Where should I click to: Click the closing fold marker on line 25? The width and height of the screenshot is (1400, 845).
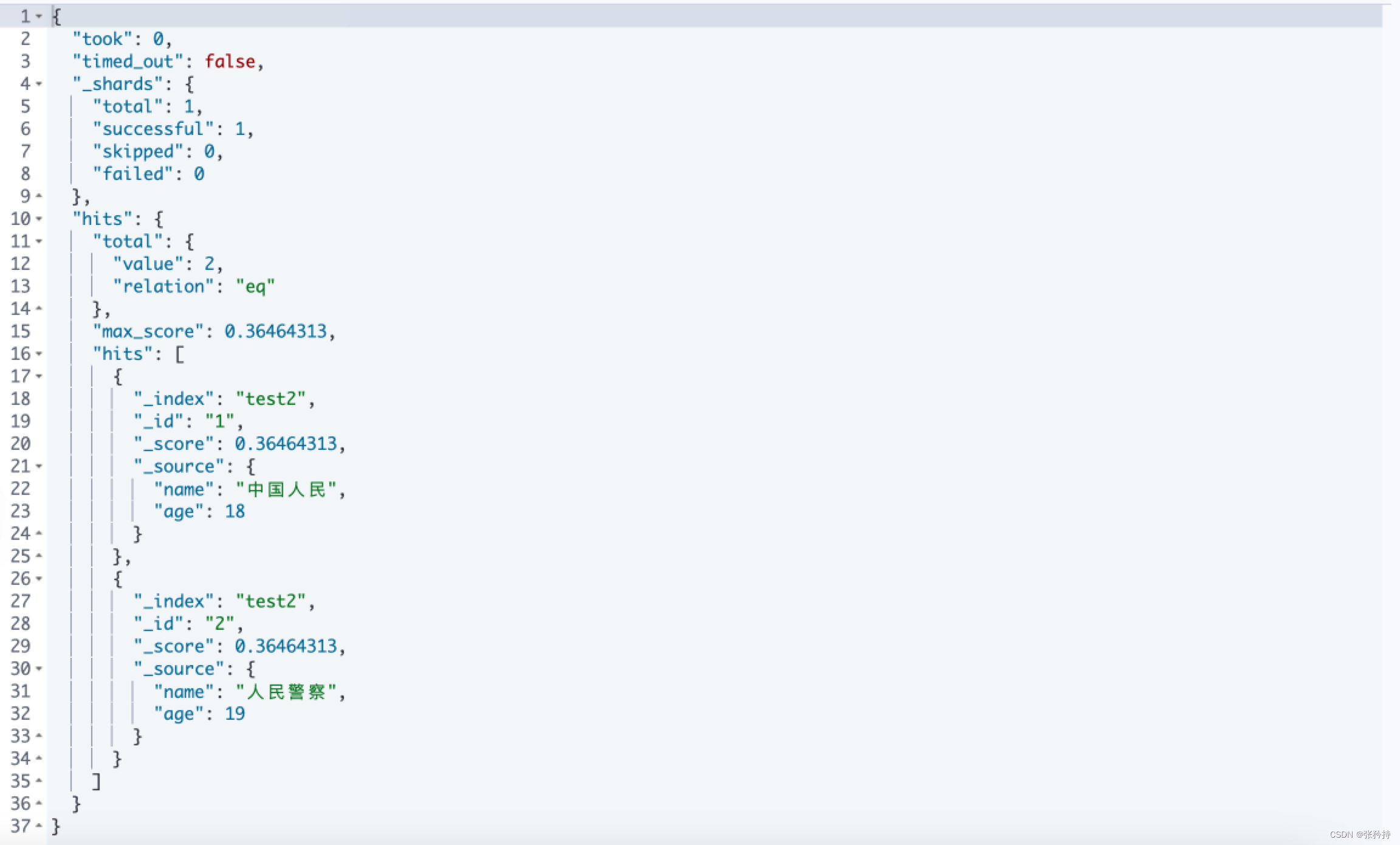[39, 556]
